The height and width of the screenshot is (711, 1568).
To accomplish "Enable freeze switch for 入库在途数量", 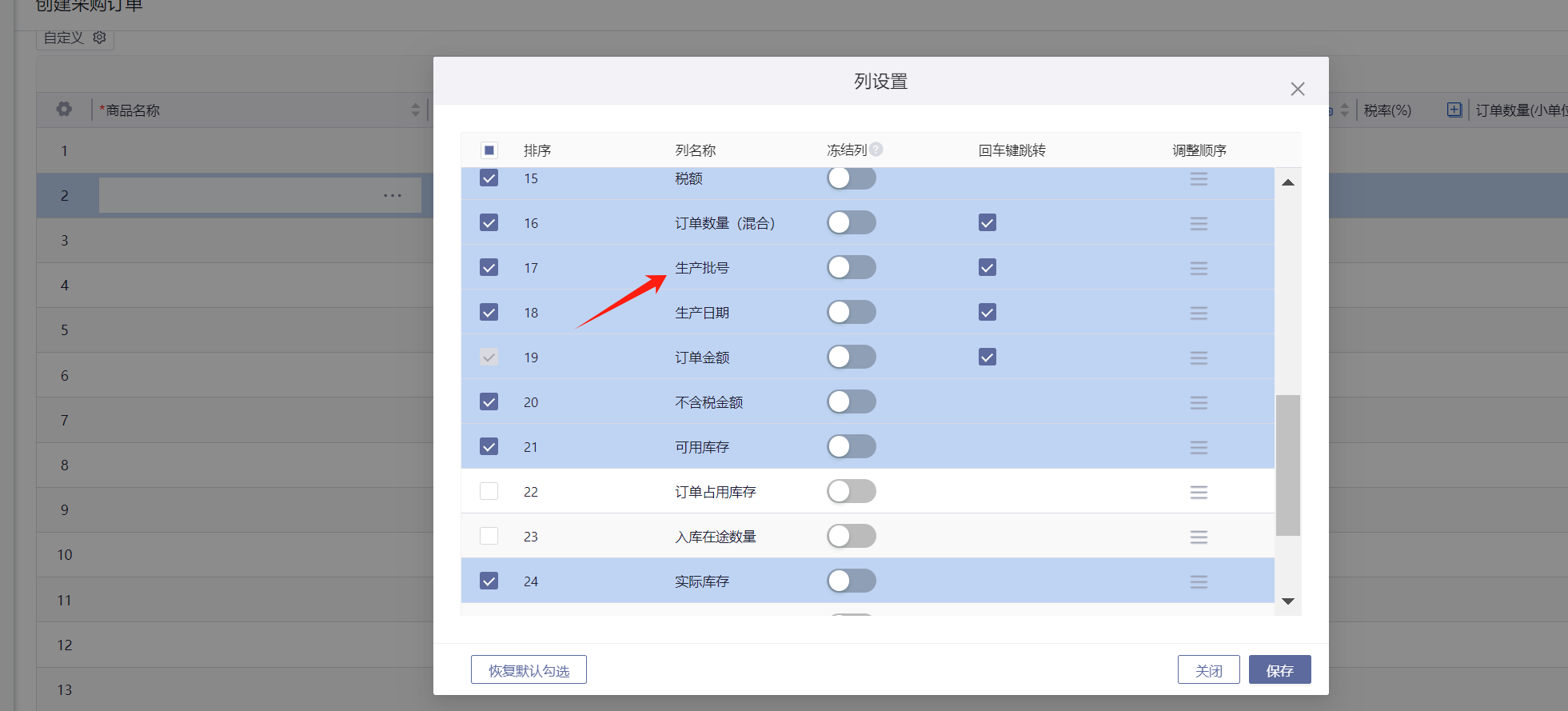I will 852,536.
